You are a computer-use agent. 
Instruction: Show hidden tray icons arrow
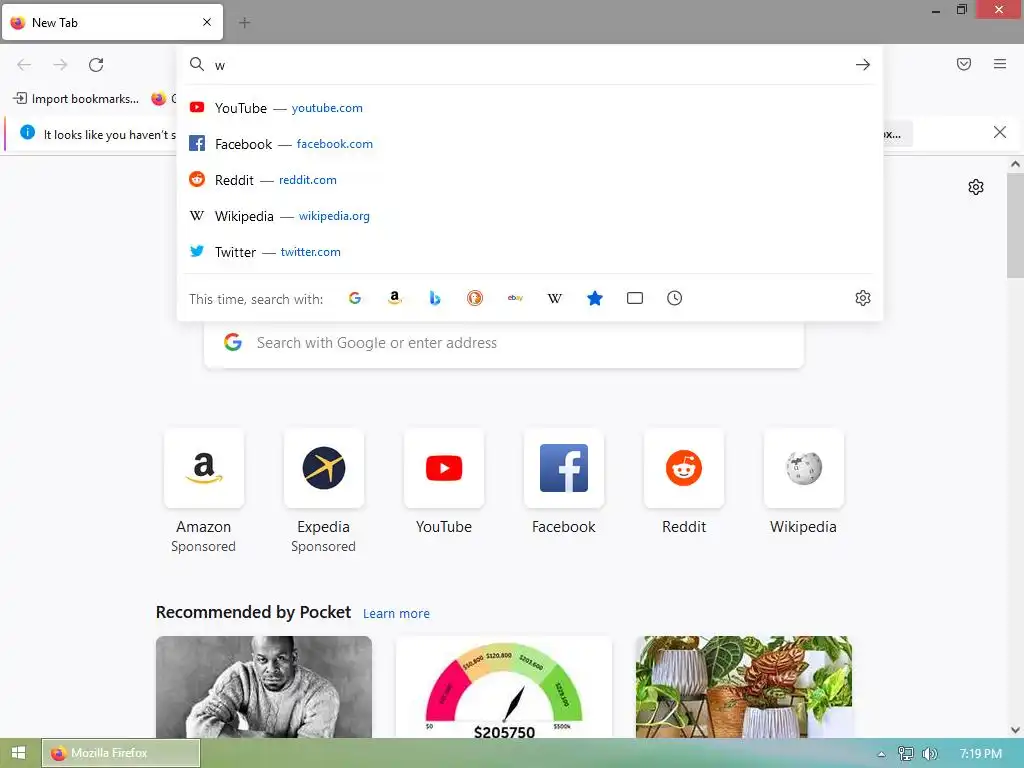[882, 754]
